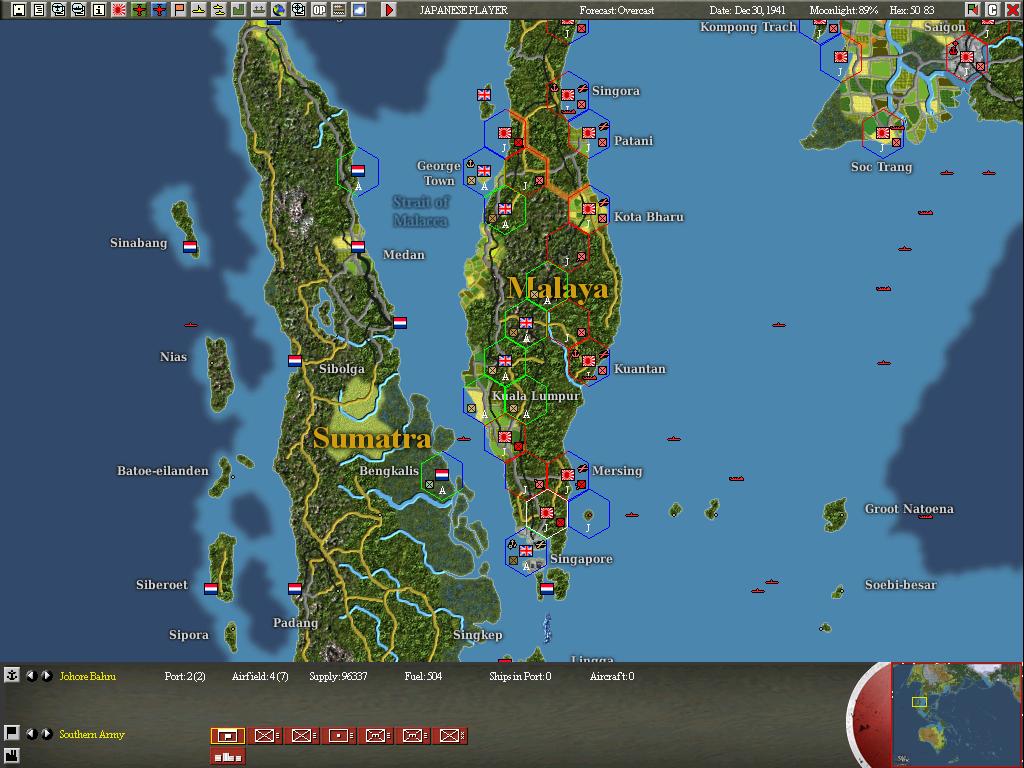This screenshot has height=768, width=1024.
Task: Click the 'Port: 2(2)' value
Action: [x=185, y=676]
